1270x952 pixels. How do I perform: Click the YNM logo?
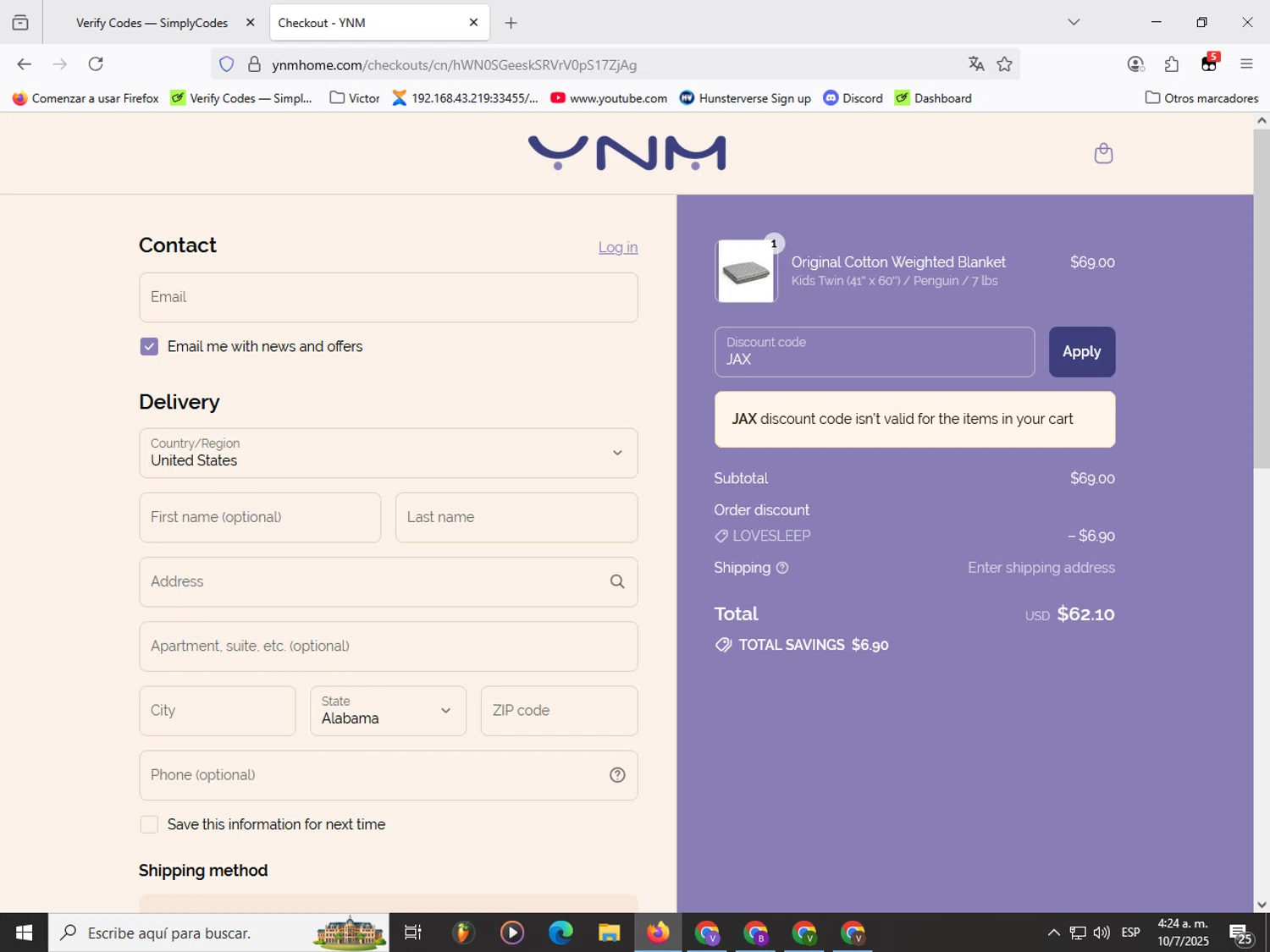pos(627,153)
